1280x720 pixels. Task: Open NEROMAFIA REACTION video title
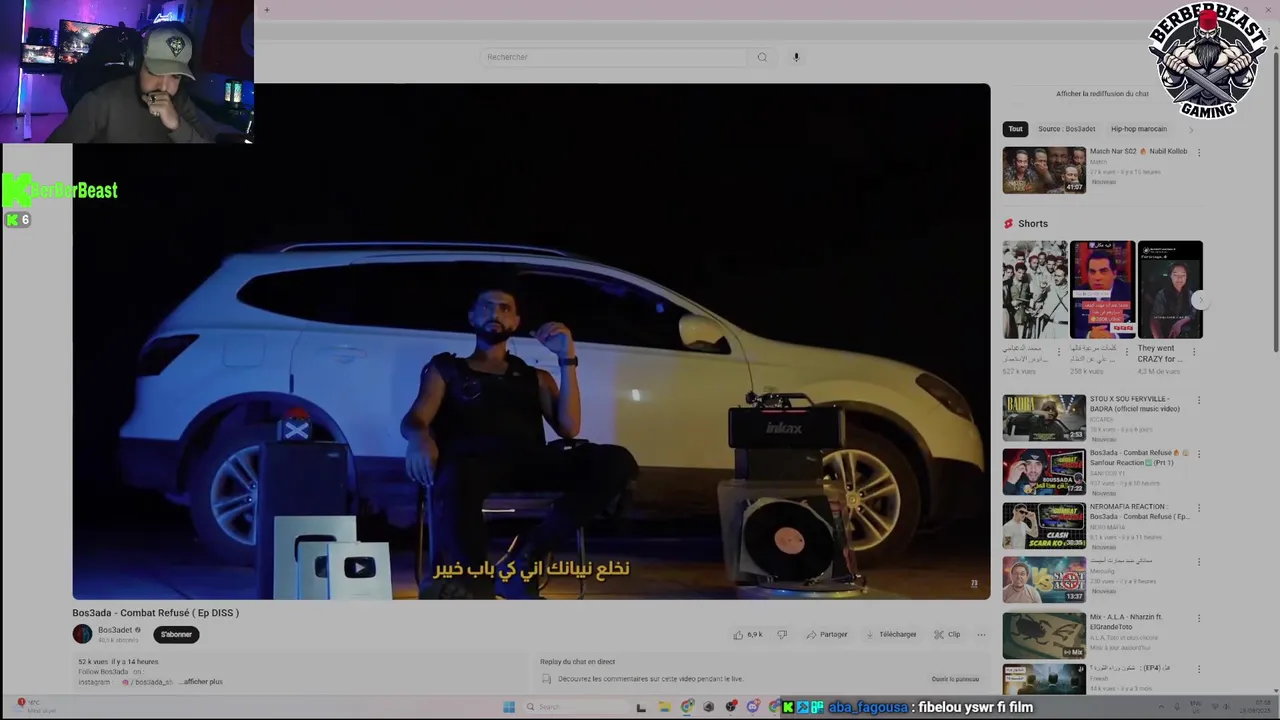1139,512
